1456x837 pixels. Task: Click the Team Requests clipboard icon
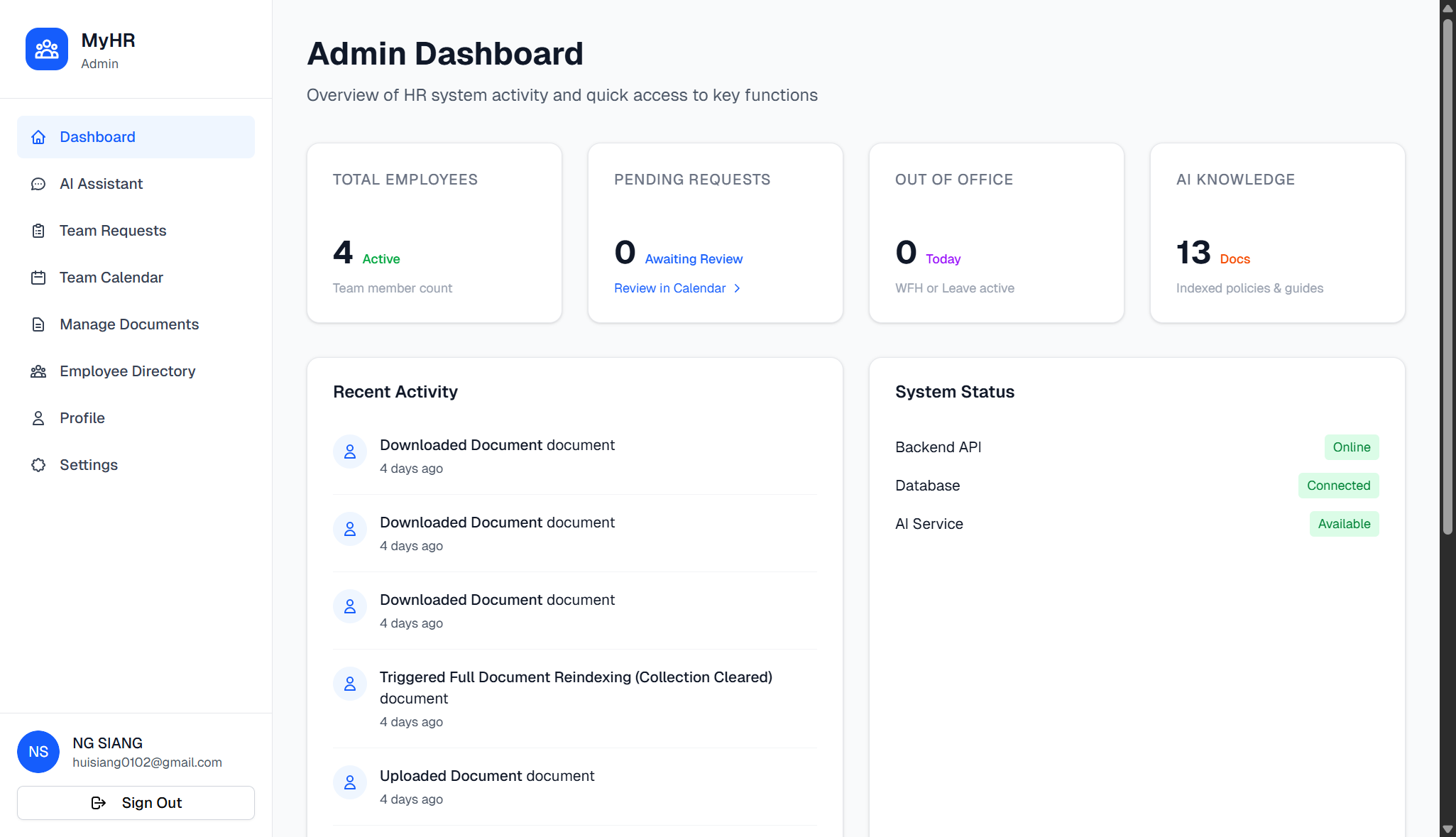[x=38, y=231]
